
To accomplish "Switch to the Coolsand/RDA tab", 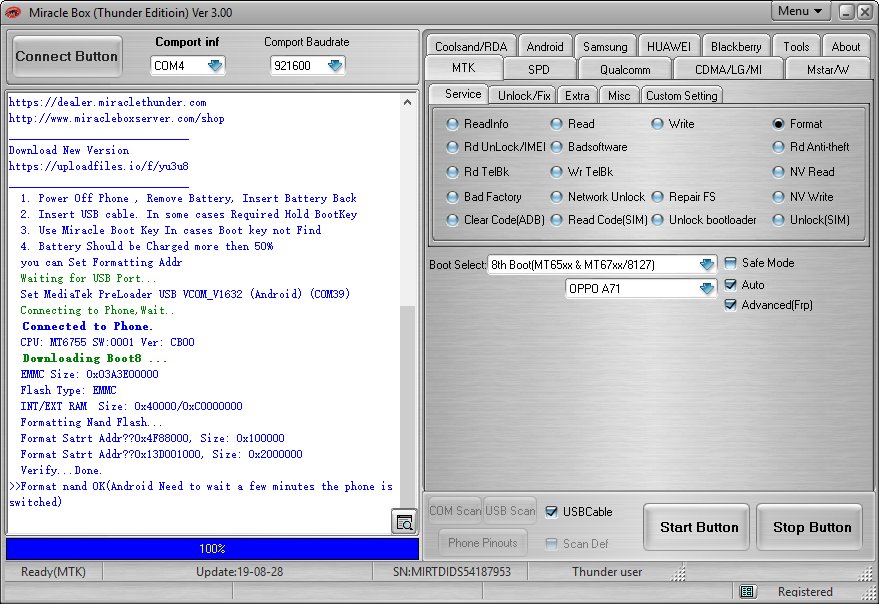I will click(471, 47).
